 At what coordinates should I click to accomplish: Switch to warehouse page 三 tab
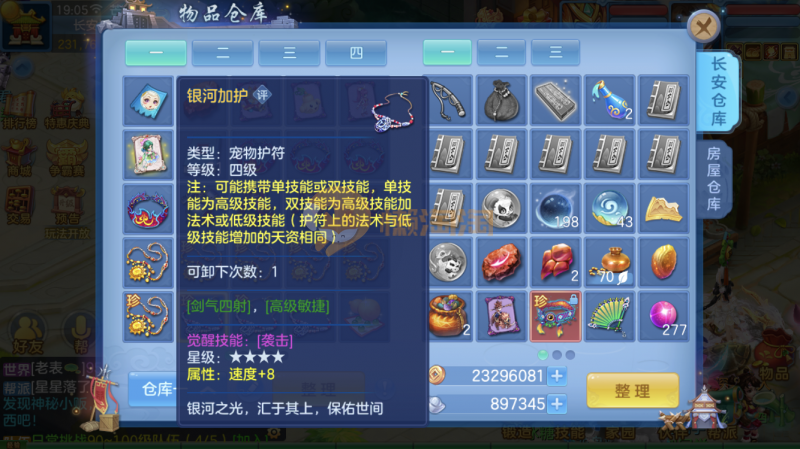click(x=555, y=52)
